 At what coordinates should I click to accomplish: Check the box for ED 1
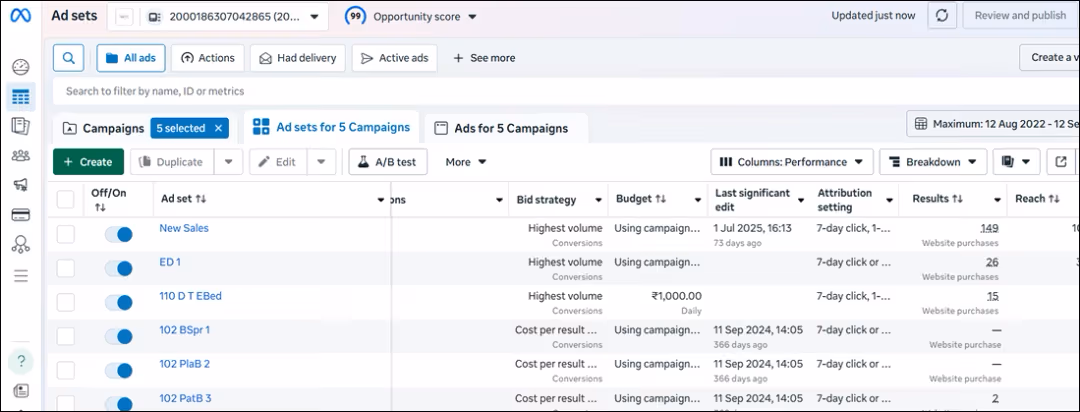tap(65, 268)
